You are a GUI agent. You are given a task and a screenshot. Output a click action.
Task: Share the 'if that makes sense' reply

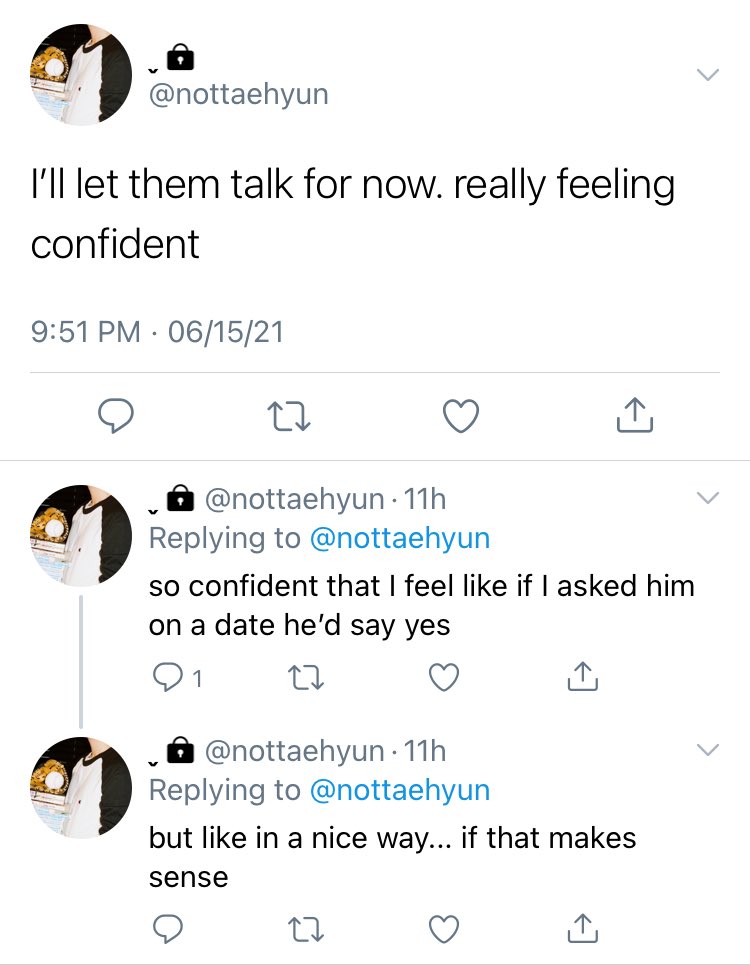coord(582,929)
